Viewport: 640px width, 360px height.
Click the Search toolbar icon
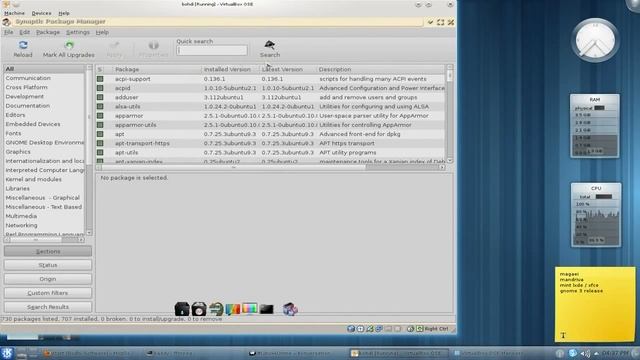(269, 44)
